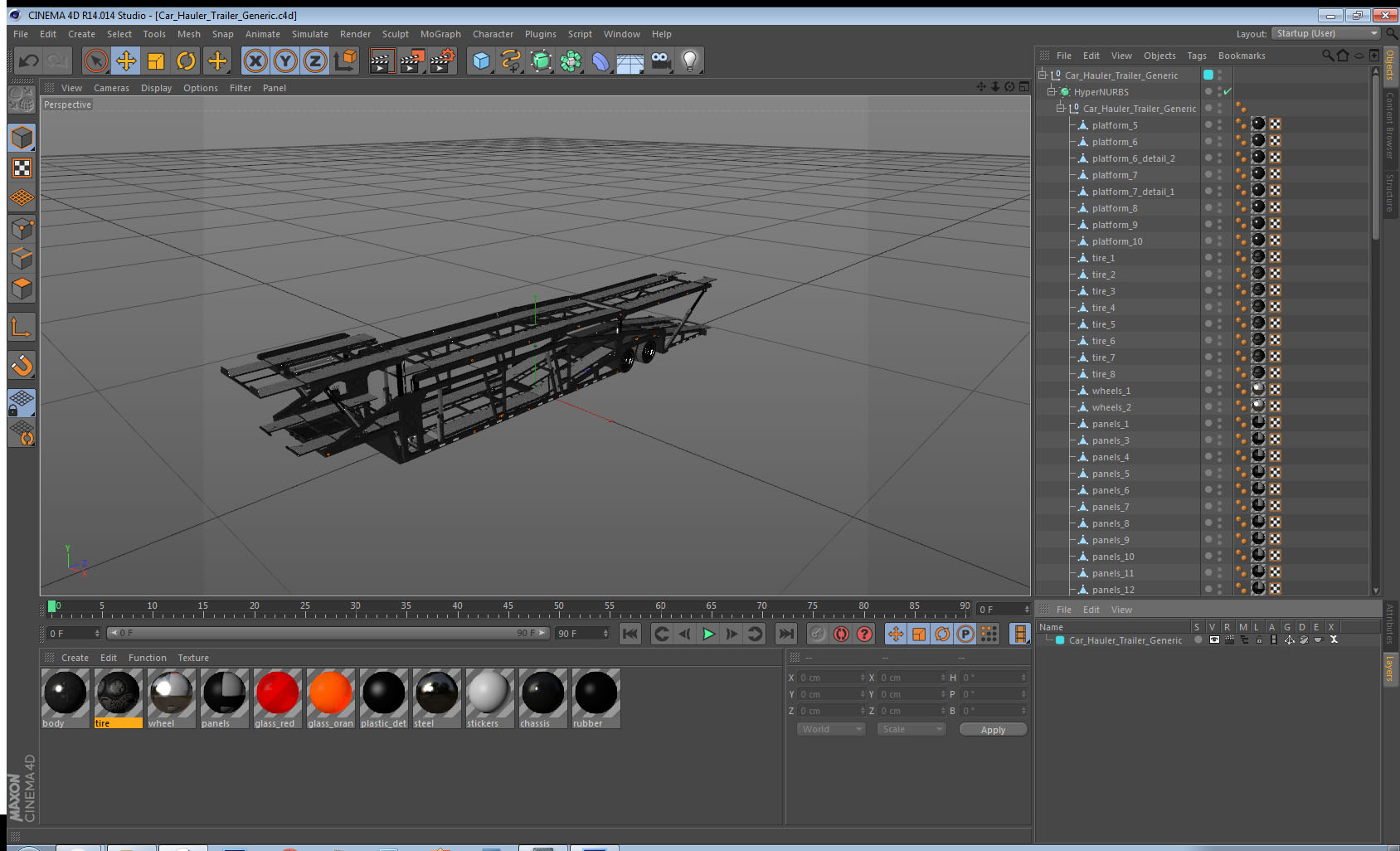
Task: Go to the end of animation
Action: pos(785,634)
